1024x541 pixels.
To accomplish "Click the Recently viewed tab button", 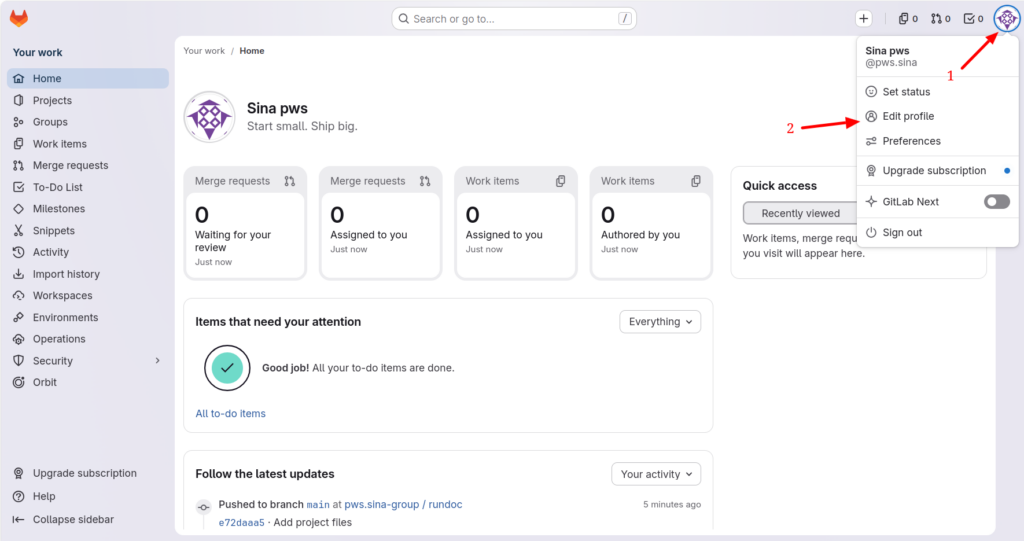I will (x=801, y=213).
